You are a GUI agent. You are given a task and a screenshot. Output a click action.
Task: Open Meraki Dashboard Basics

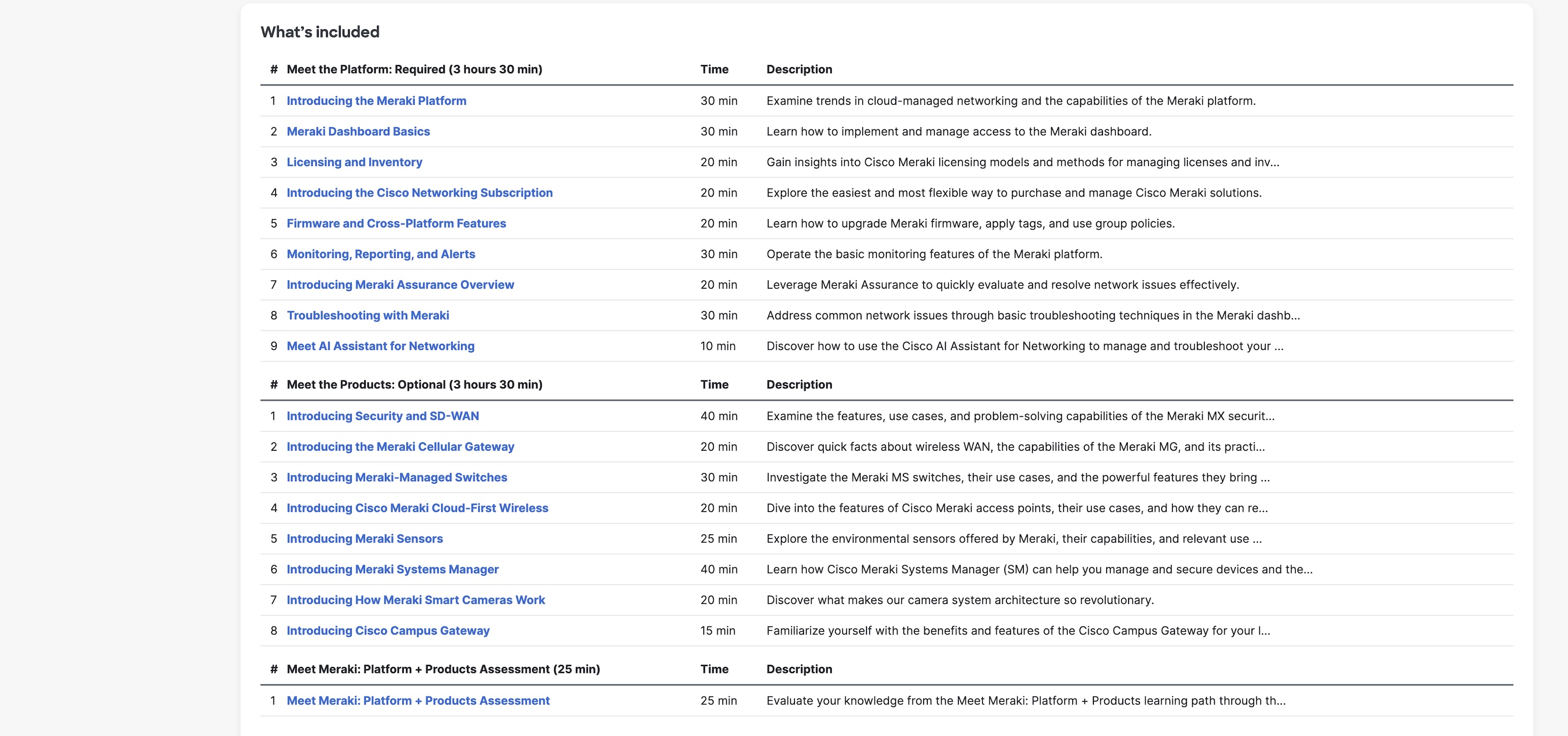(359, 131)
